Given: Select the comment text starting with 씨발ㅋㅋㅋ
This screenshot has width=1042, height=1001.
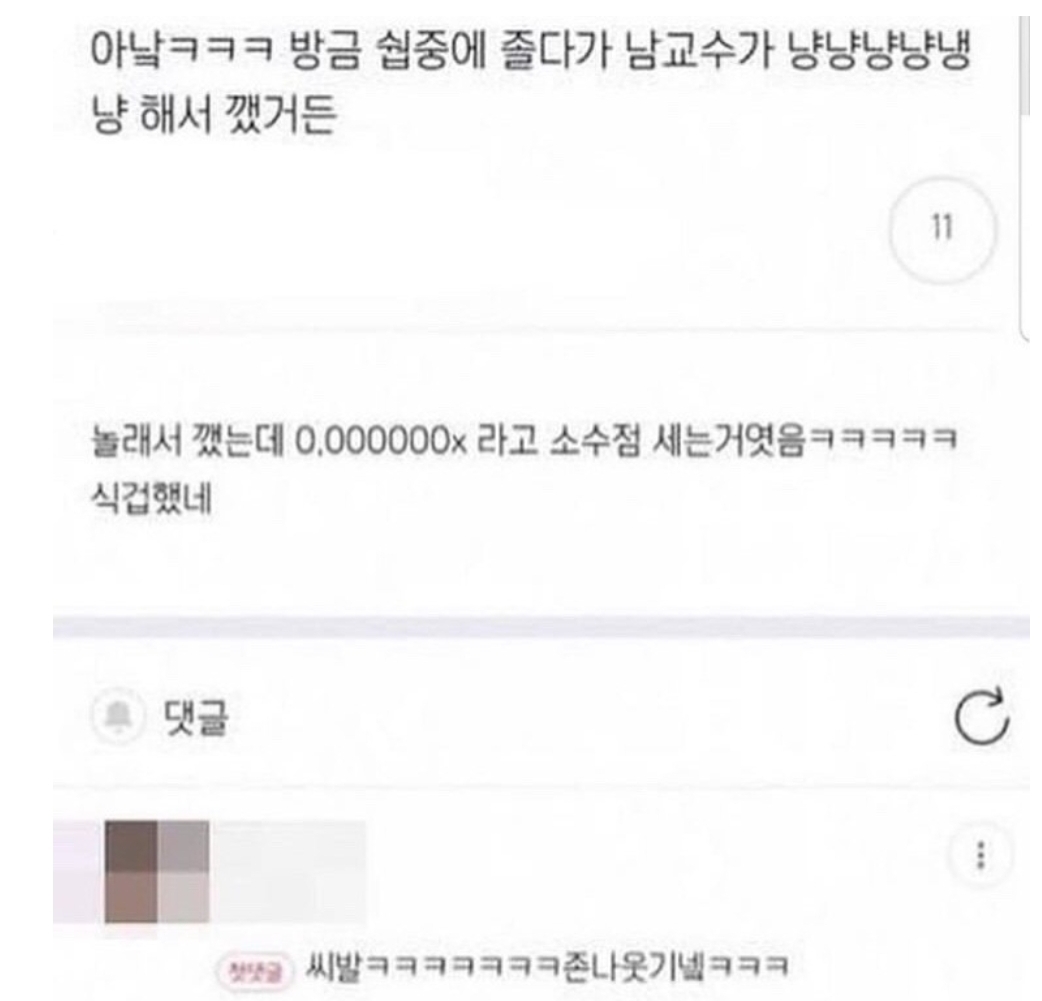Looking at the screenshot, I should coord(547,967).
